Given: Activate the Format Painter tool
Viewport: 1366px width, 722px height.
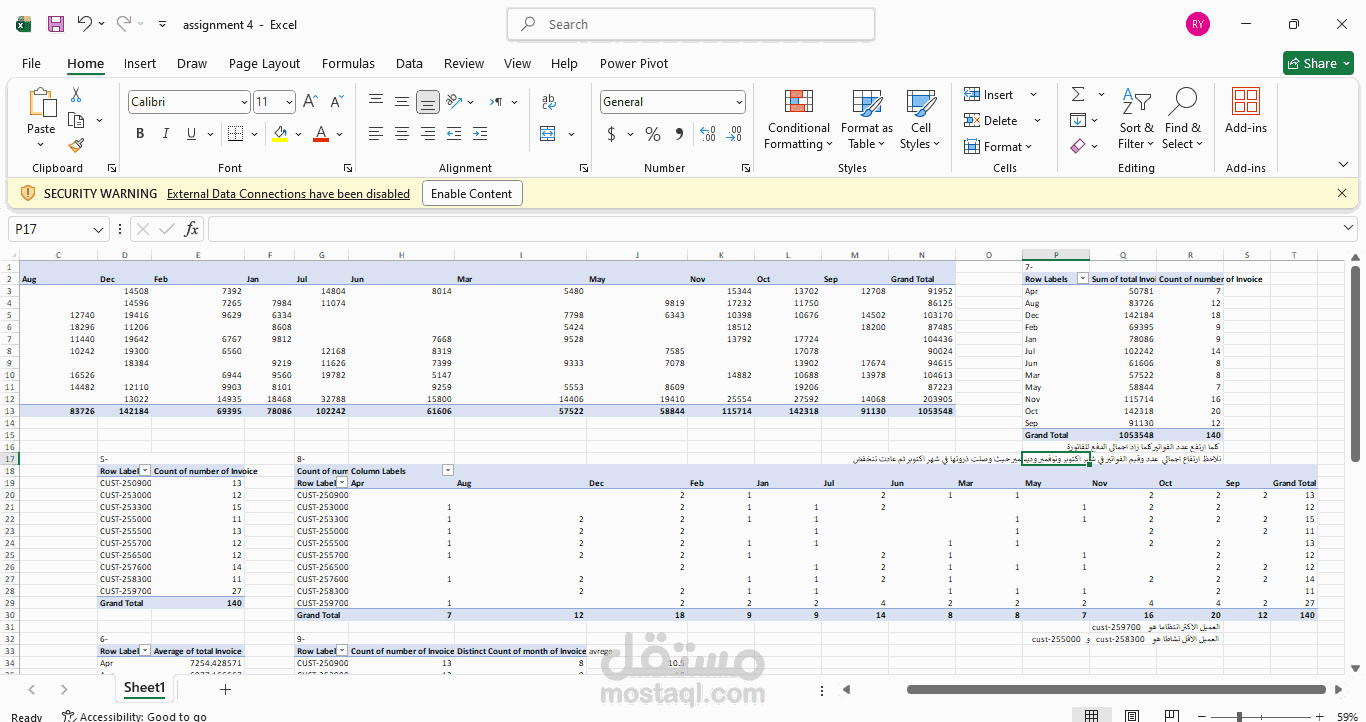Looking at the screenshot, I should point(75,146).
